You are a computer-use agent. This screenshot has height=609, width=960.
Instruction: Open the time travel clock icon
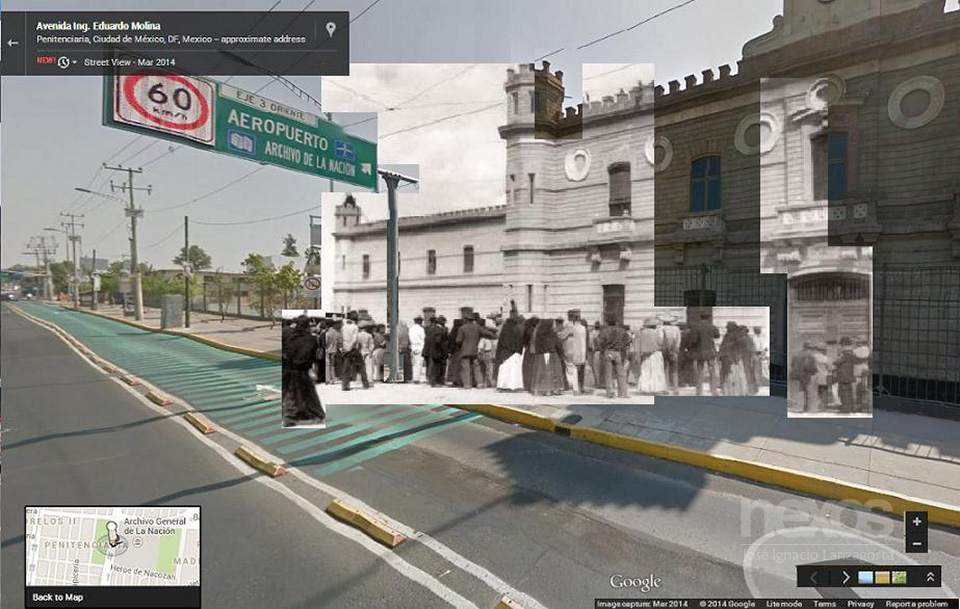(x=64, y=62)
